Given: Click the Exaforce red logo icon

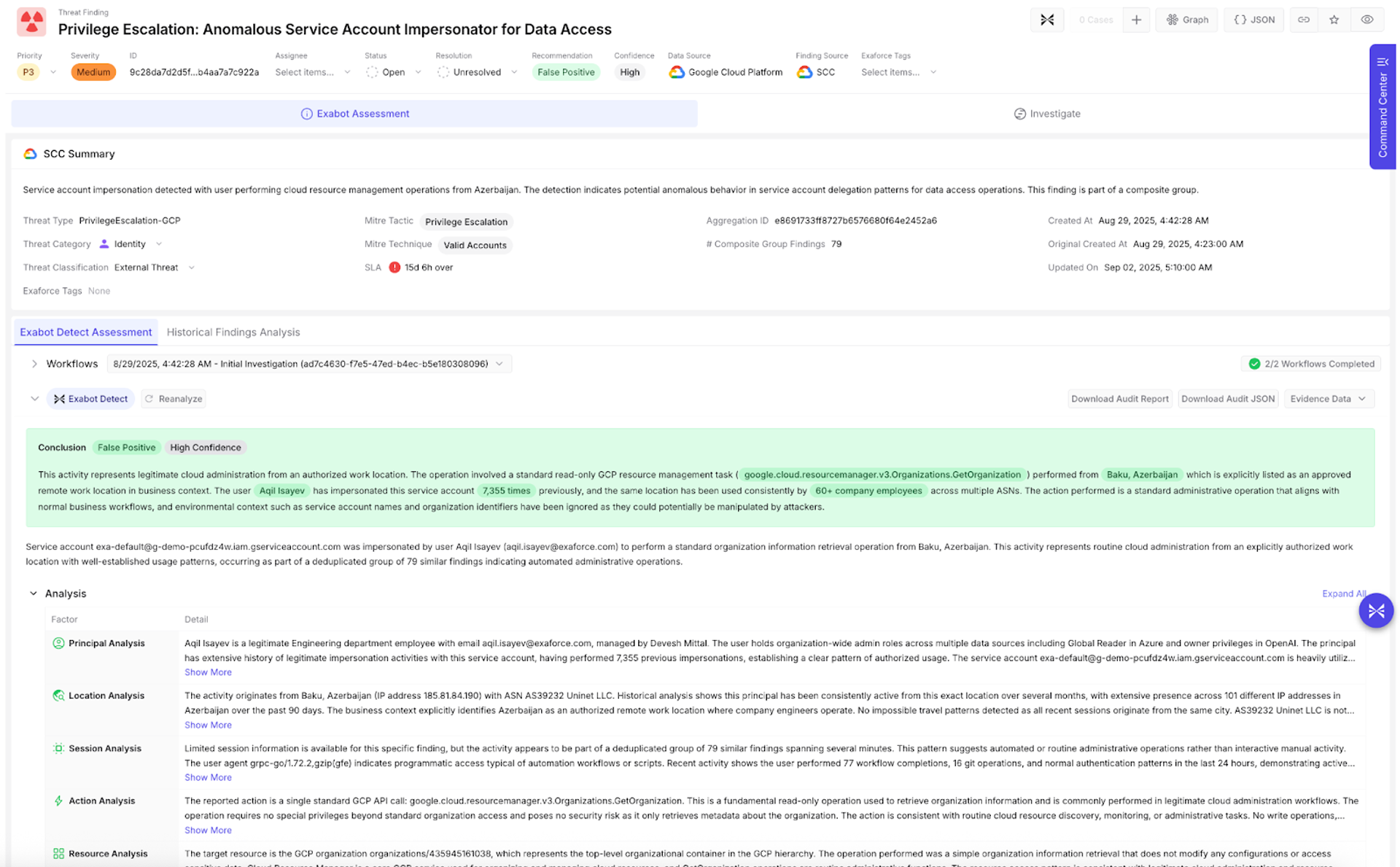Looking at the screenshot, I should [31, 22].
